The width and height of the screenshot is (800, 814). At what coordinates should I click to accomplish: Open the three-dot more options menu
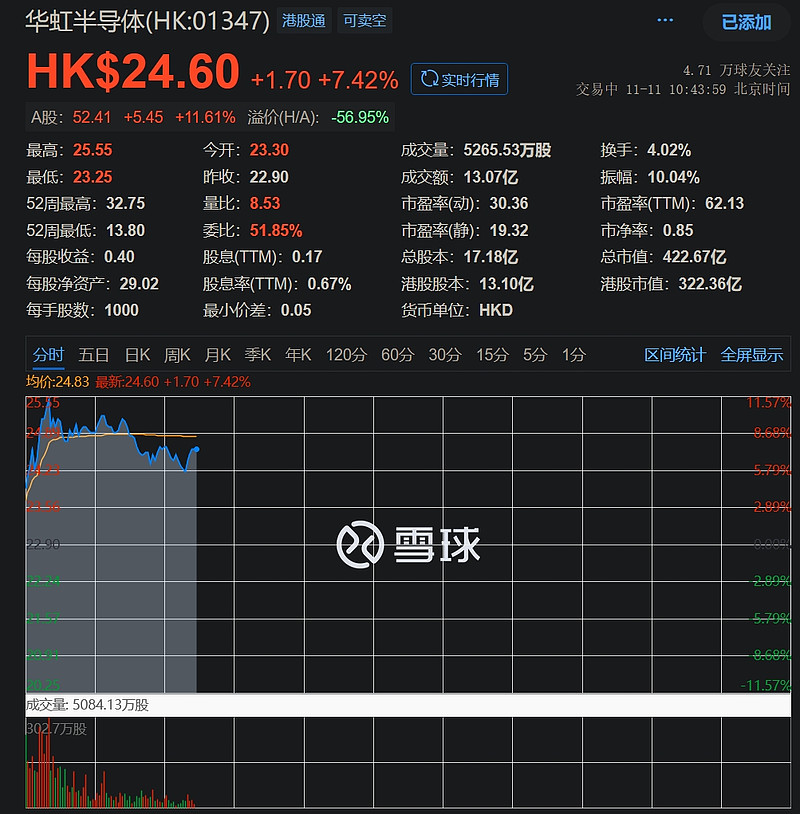tap(665, 20)
